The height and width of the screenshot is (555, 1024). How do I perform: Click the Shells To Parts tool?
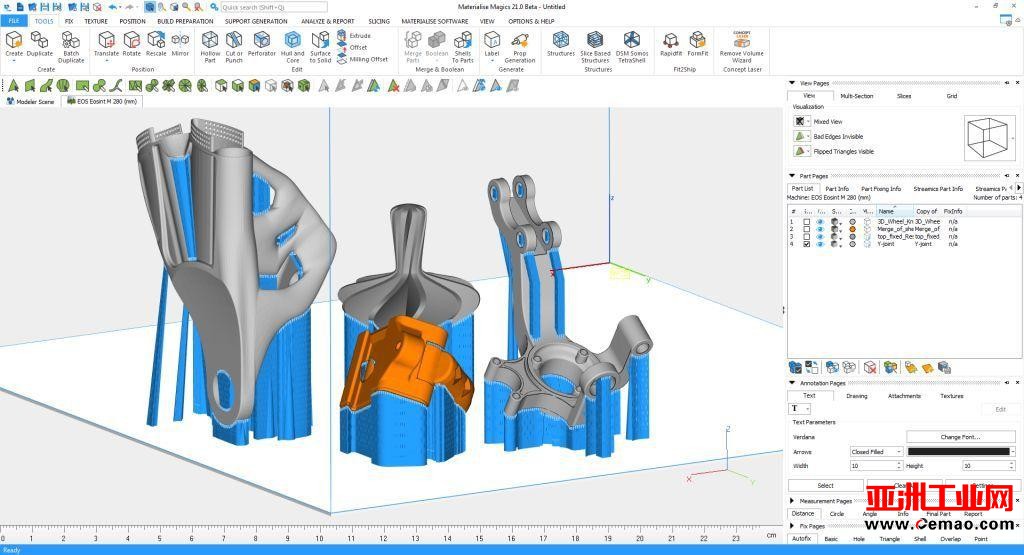pyautogui.click(x=462, y=47)
